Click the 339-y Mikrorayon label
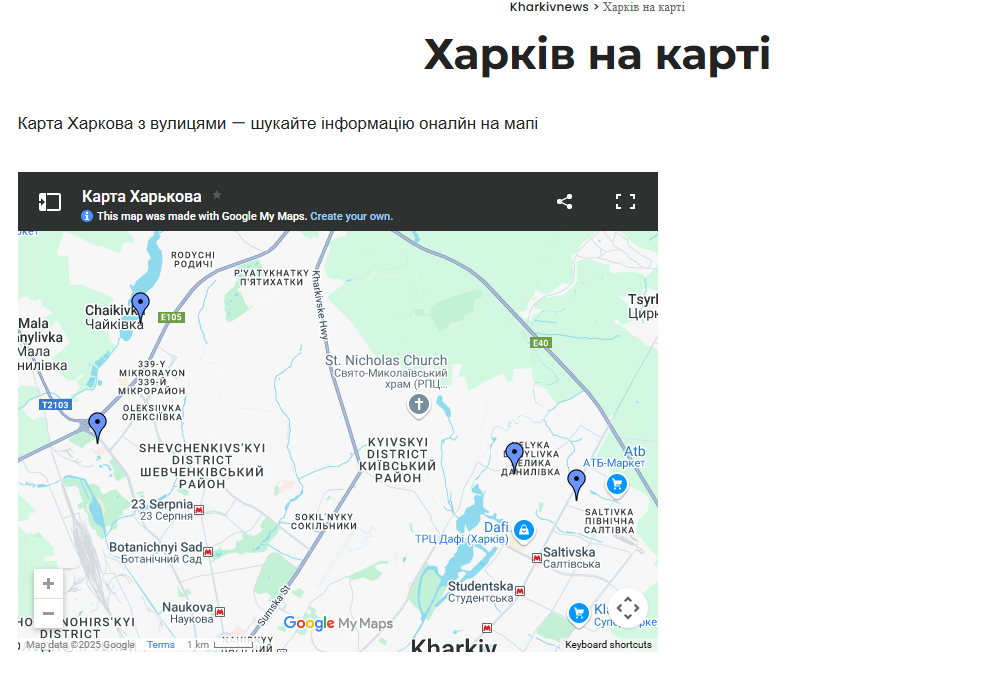 click(152, 377)
